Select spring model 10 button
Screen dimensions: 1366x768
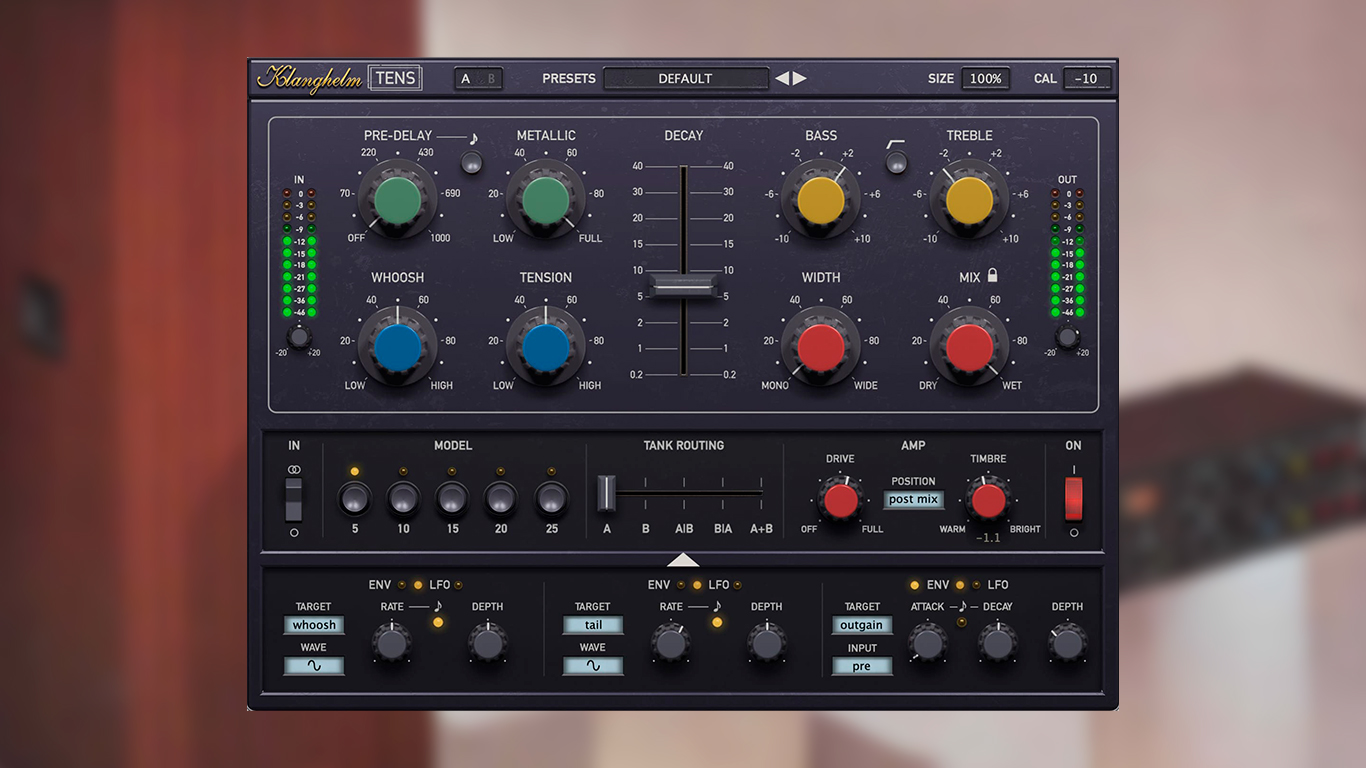coord(403,497)
